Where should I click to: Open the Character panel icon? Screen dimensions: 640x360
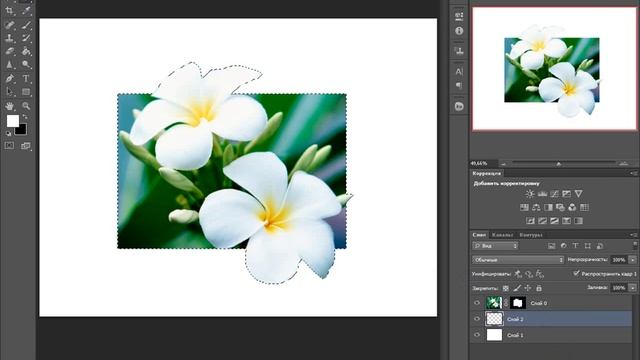(x=459, y=72)
